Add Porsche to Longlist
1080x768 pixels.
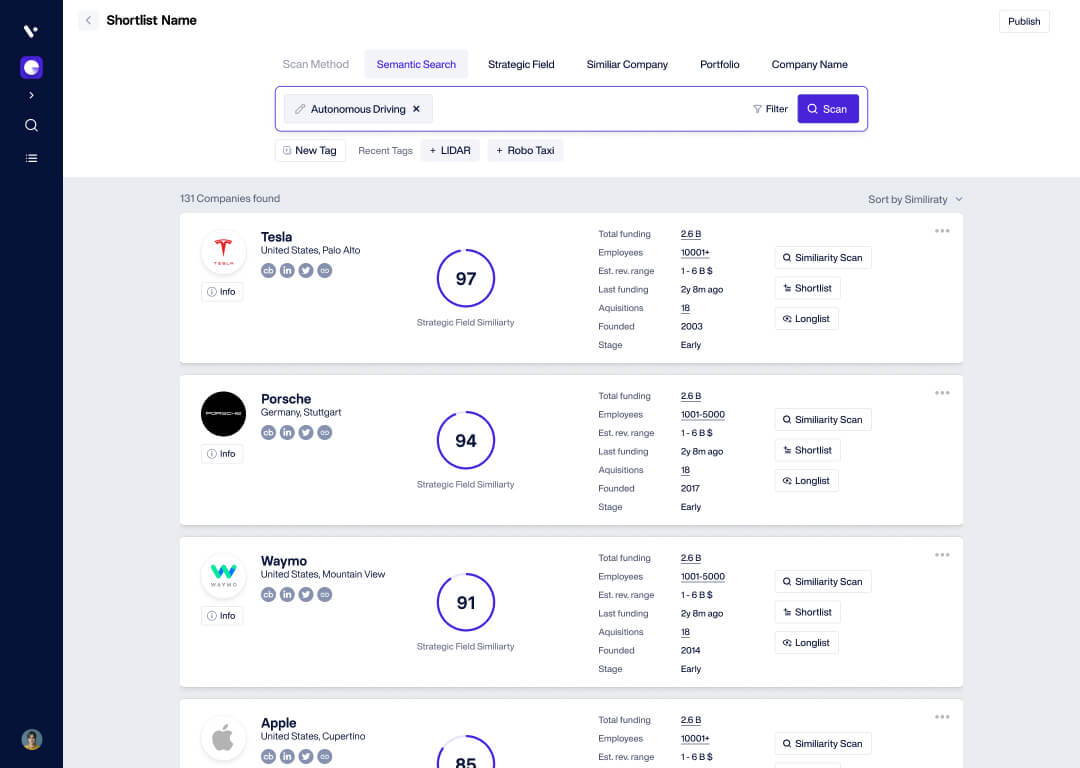click(x=807, y=481)
